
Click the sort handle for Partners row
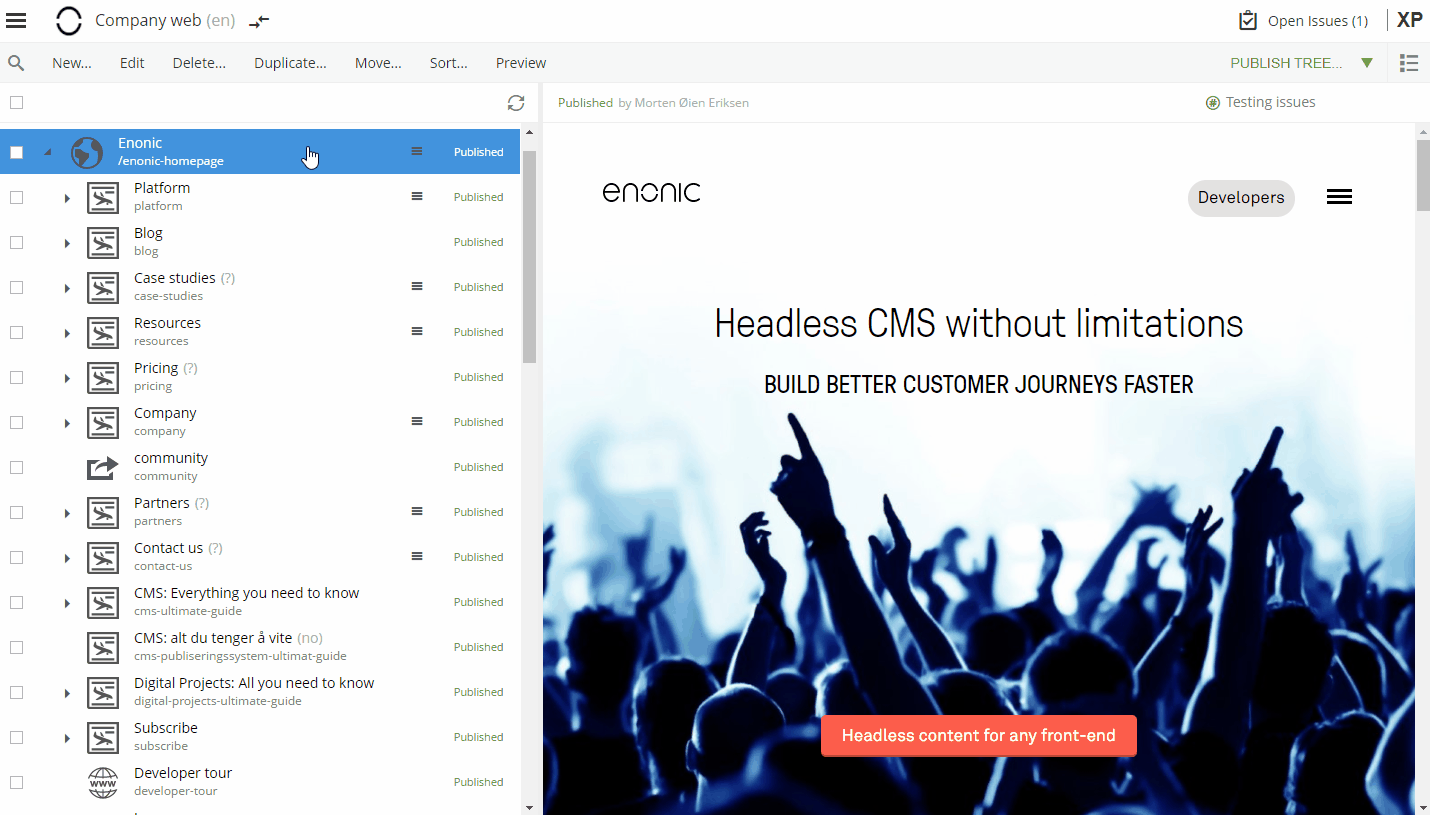pos(417,511)
